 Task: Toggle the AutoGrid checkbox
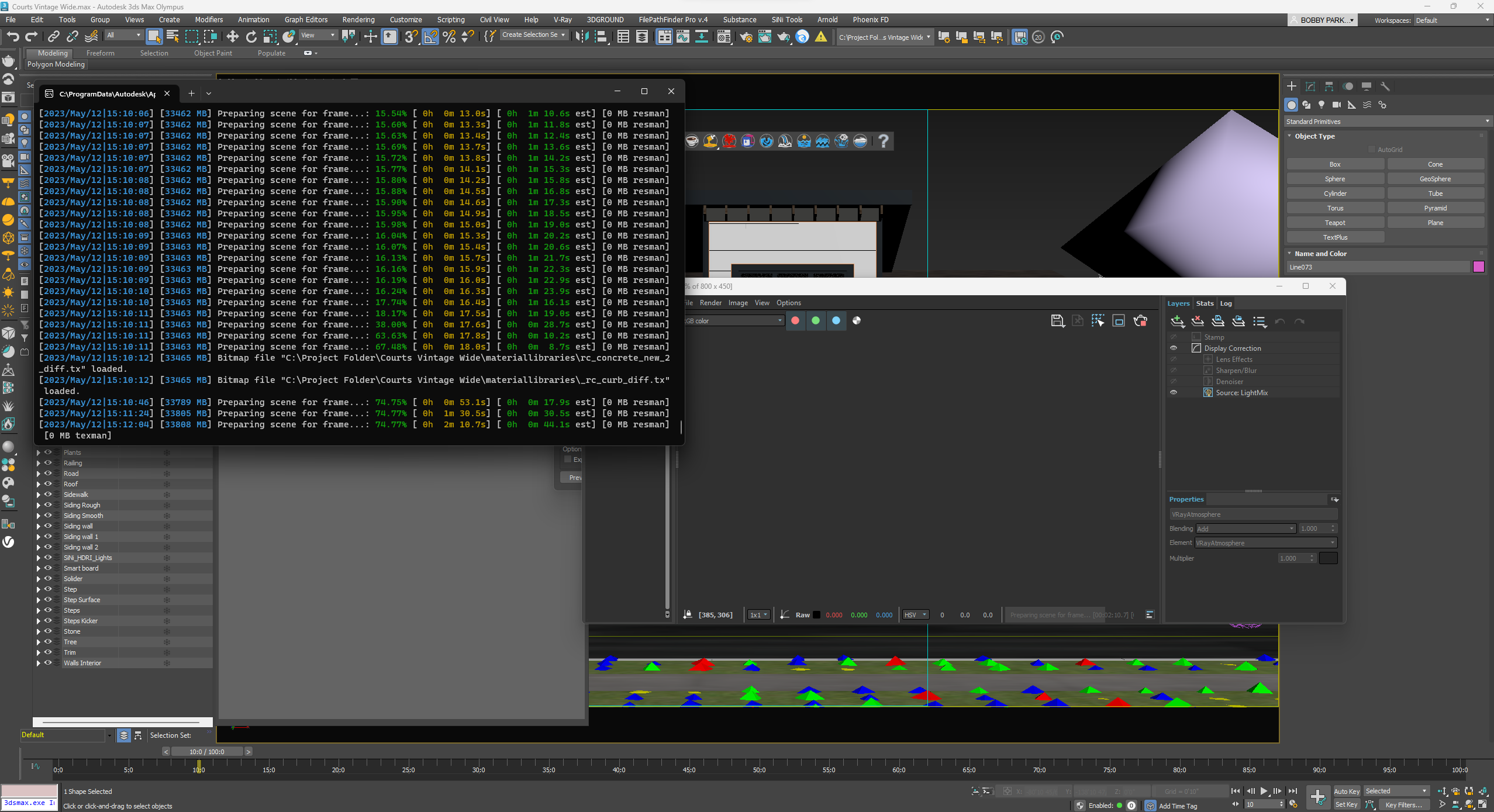pos(1372,150)
